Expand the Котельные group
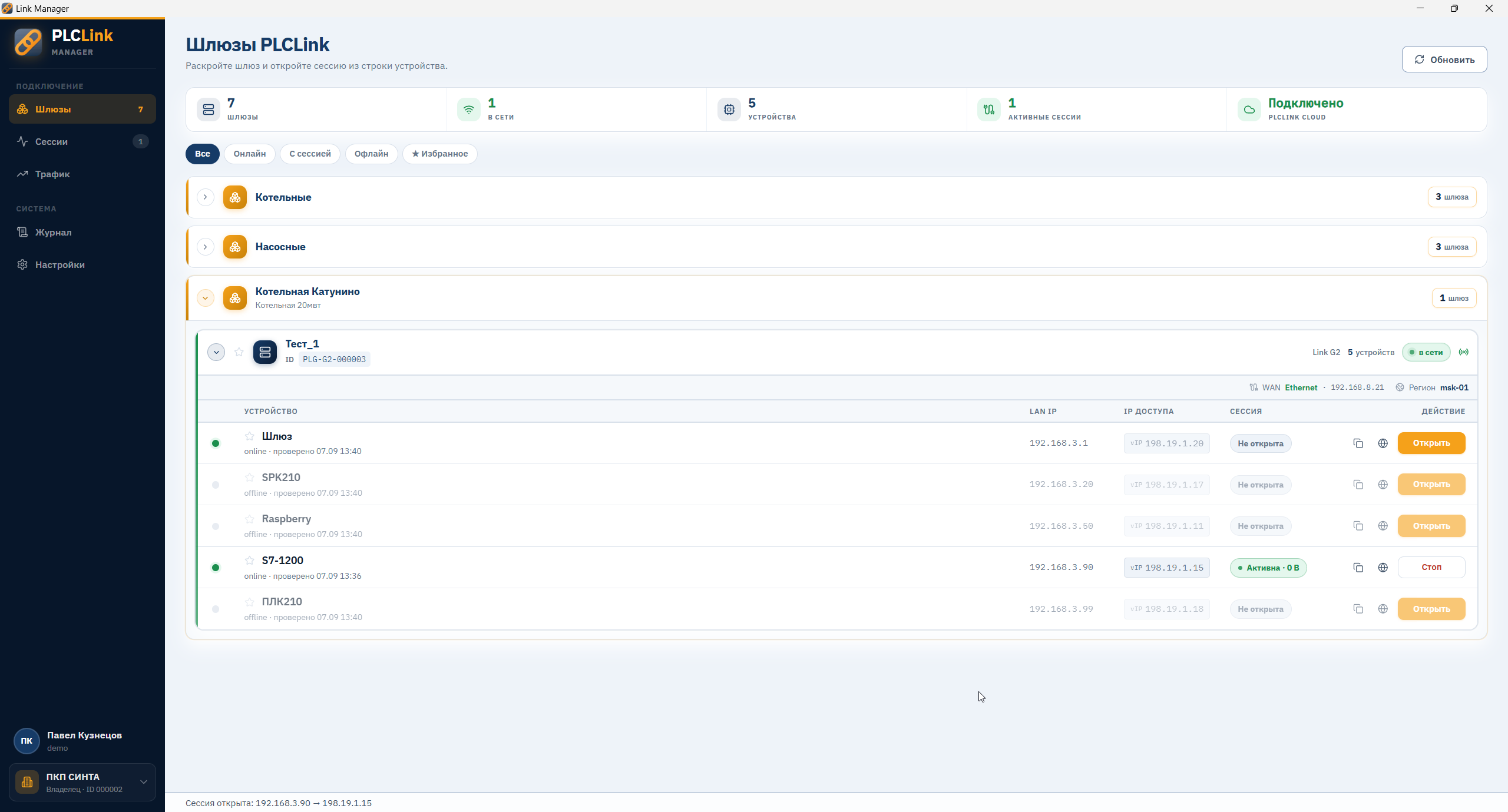1508x812 pixels. pyautogui.click(x=205, y=197)
